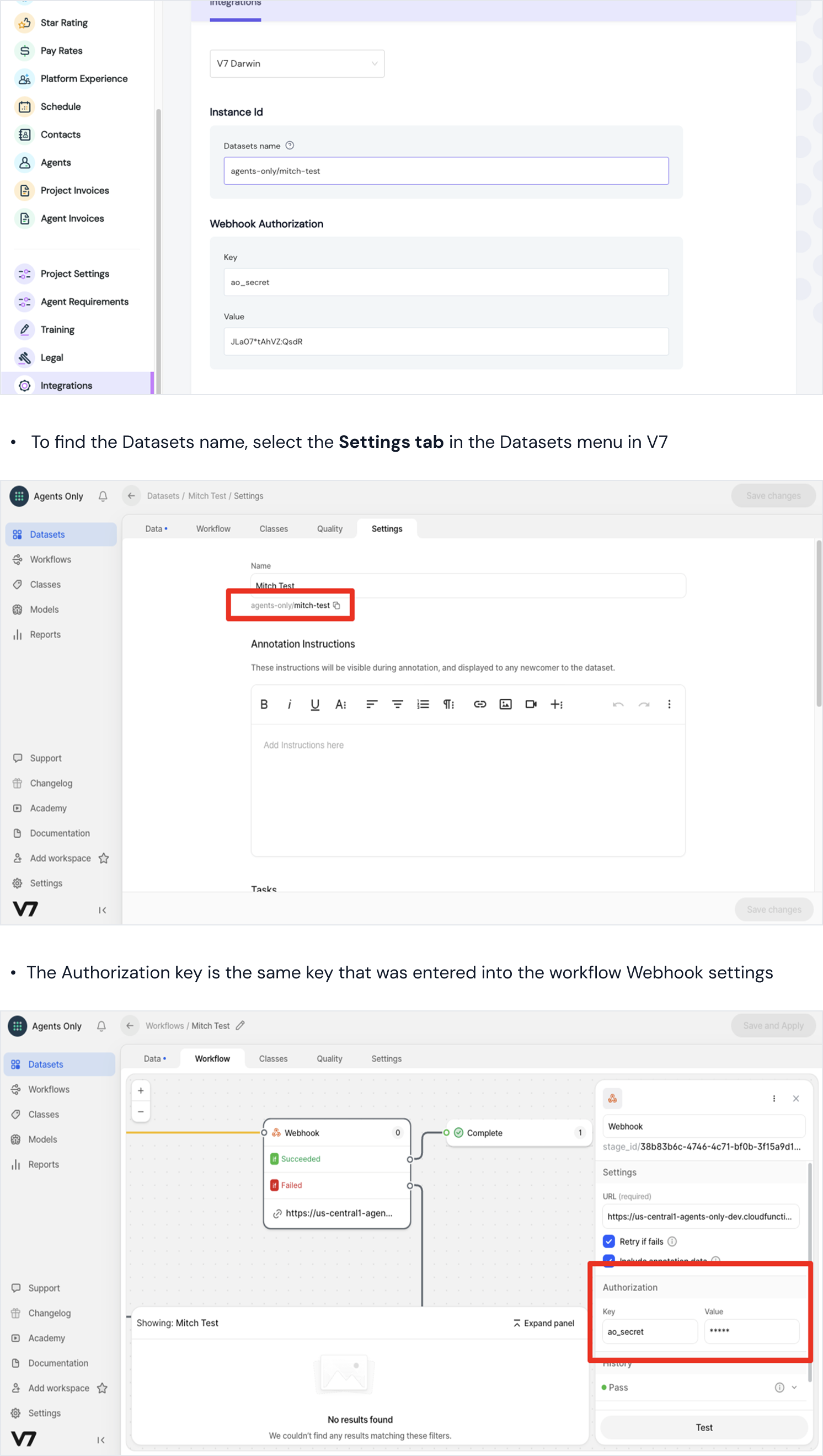Copy the agents-only/mitch-test dataset slug
Image resolution: width=823 pixels, height=1456 pixels.
click(336, 606)
